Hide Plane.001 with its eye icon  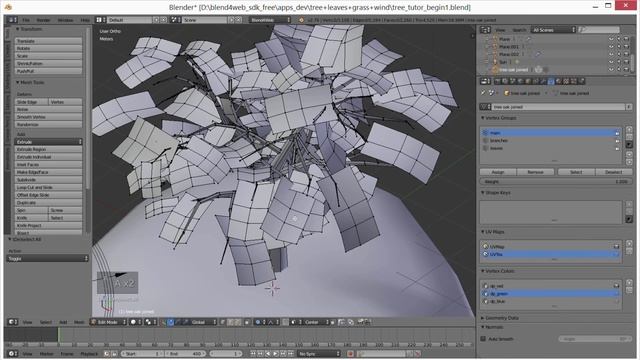611,47
